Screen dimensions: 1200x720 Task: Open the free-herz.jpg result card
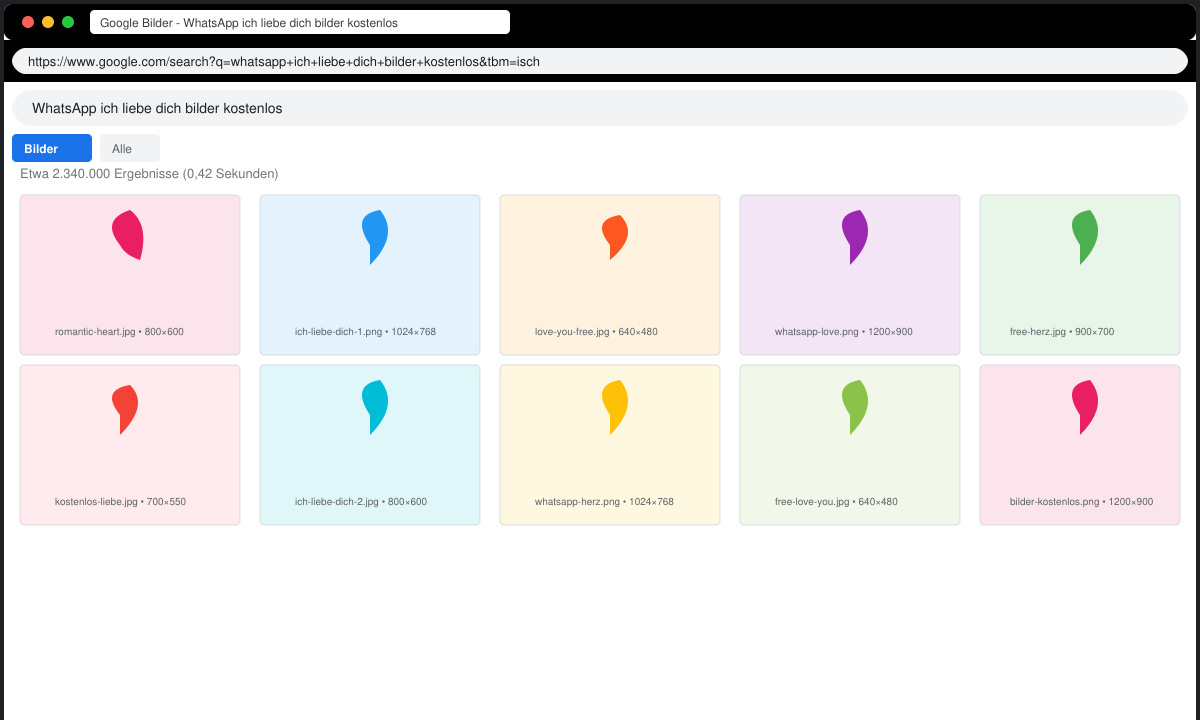1080,275
